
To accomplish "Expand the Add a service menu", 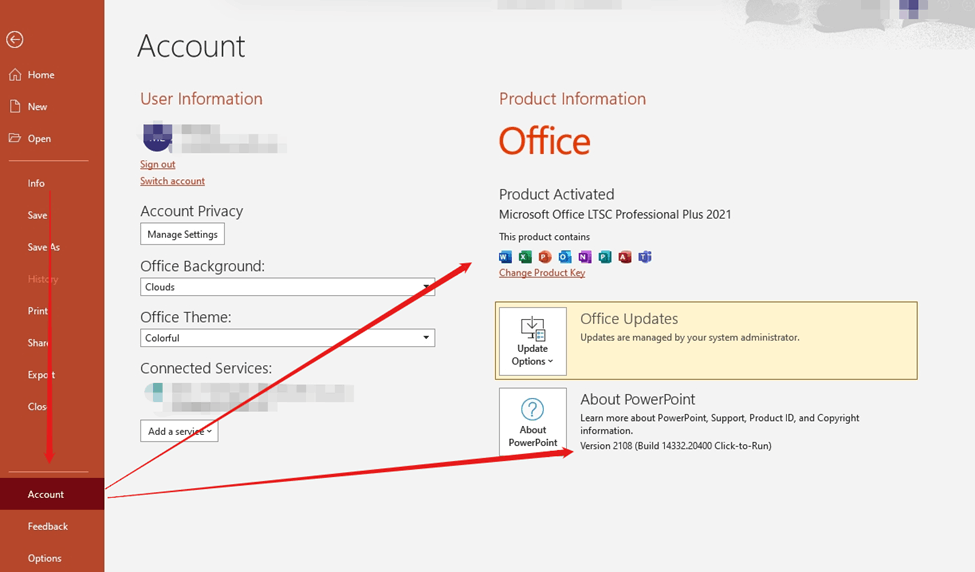I will tap(179, 431).
